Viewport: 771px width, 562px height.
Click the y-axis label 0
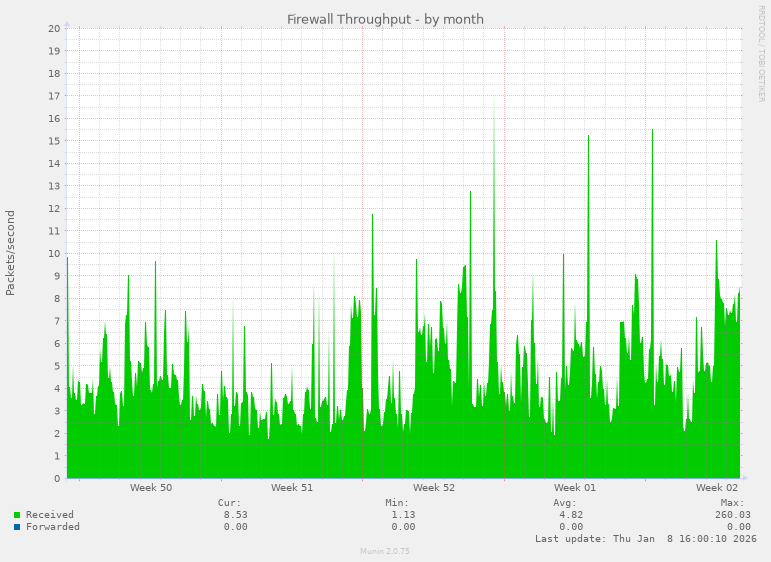tap(57, 479)
